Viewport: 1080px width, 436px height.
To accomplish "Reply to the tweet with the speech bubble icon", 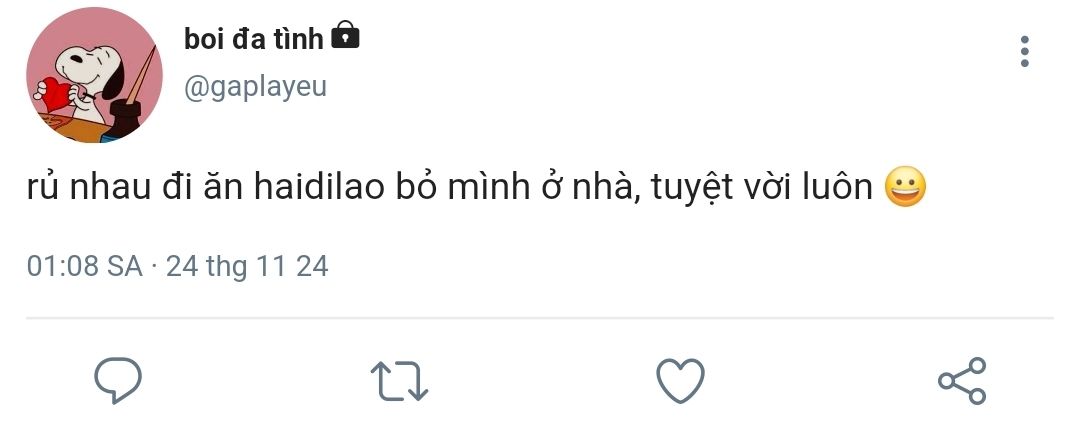I will (x=118, y=381).
